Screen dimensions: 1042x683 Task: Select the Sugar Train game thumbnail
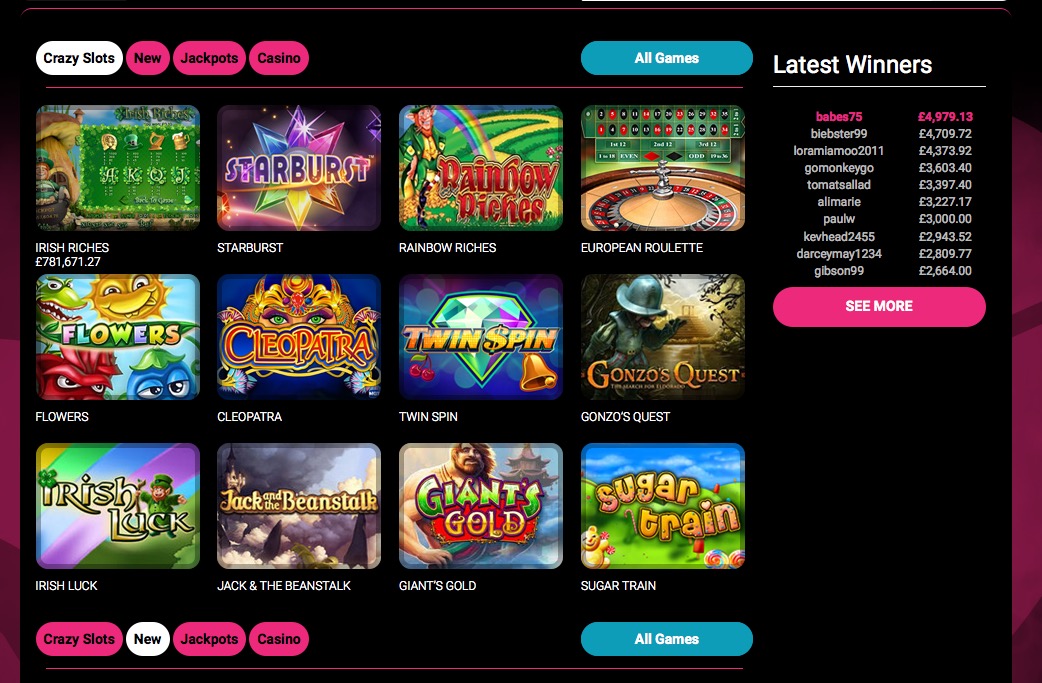pyautogui.click(x=663, y=506)
